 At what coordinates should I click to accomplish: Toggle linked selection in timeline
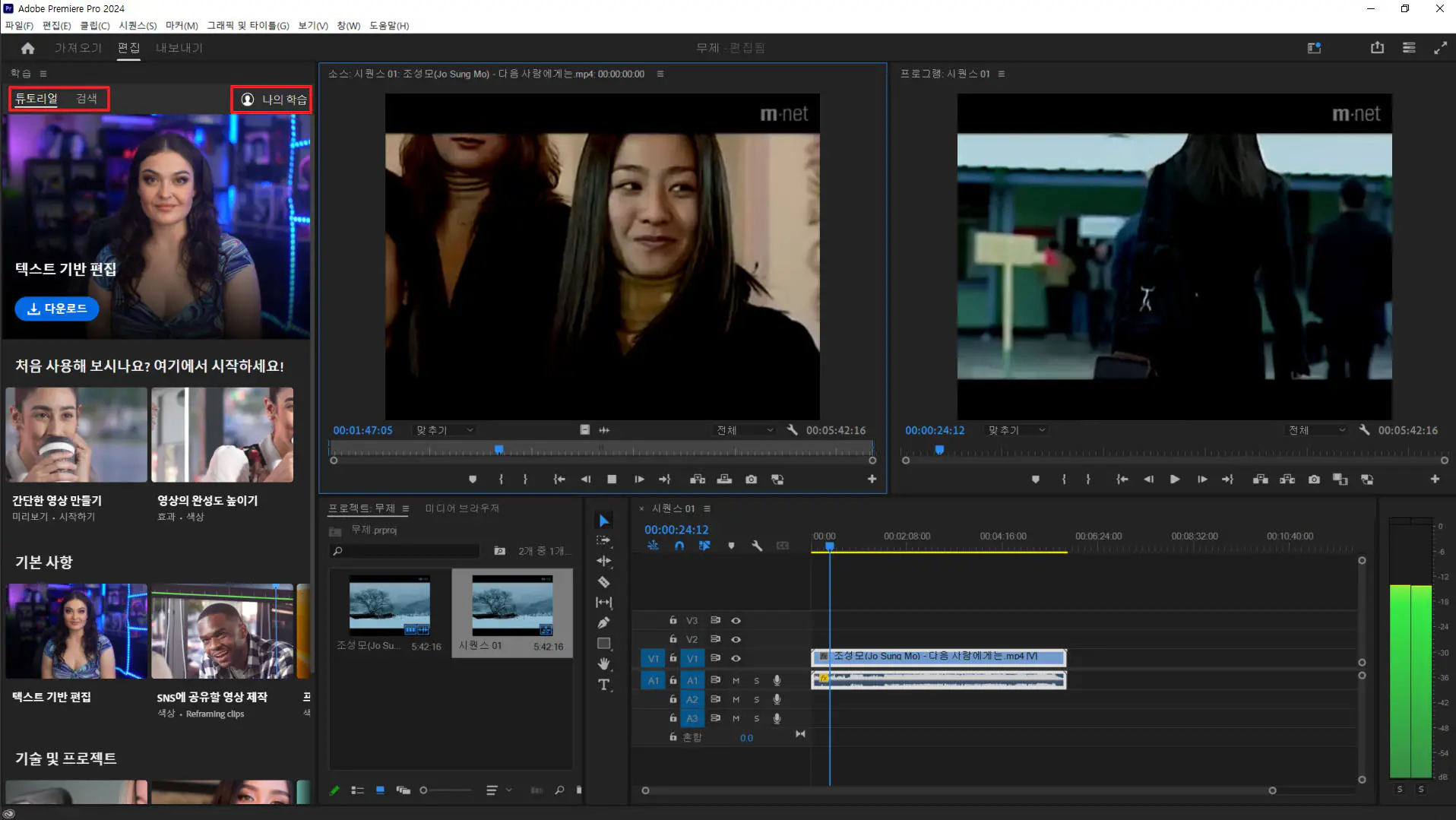click(704, 546)
